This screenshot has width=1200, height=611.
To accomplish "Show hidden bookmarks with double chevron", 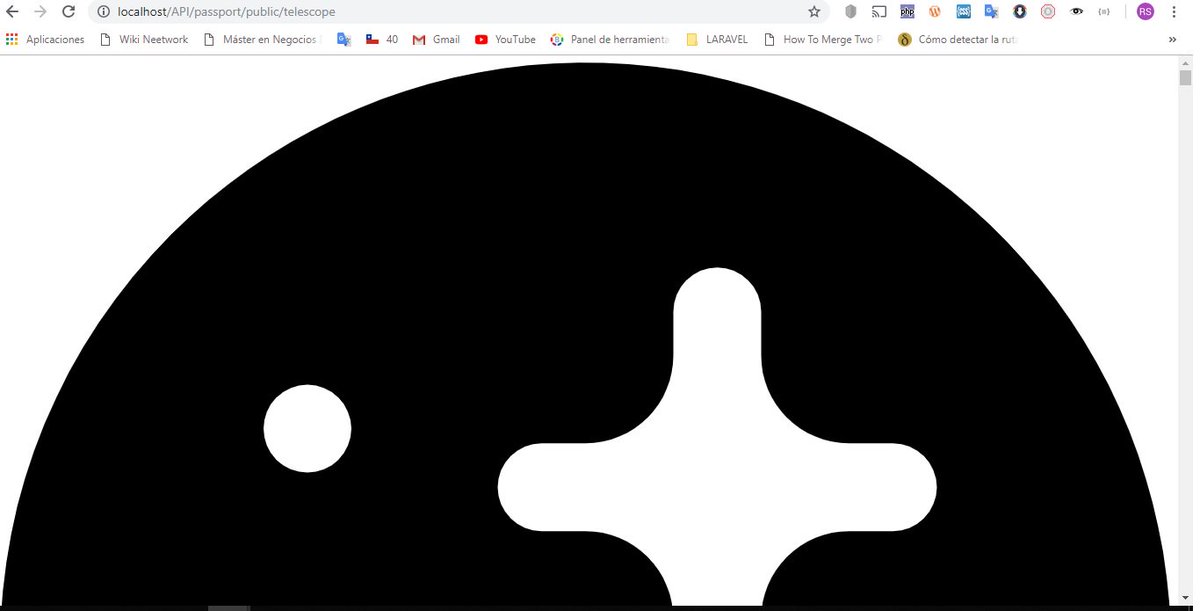I will (1172, 40).
